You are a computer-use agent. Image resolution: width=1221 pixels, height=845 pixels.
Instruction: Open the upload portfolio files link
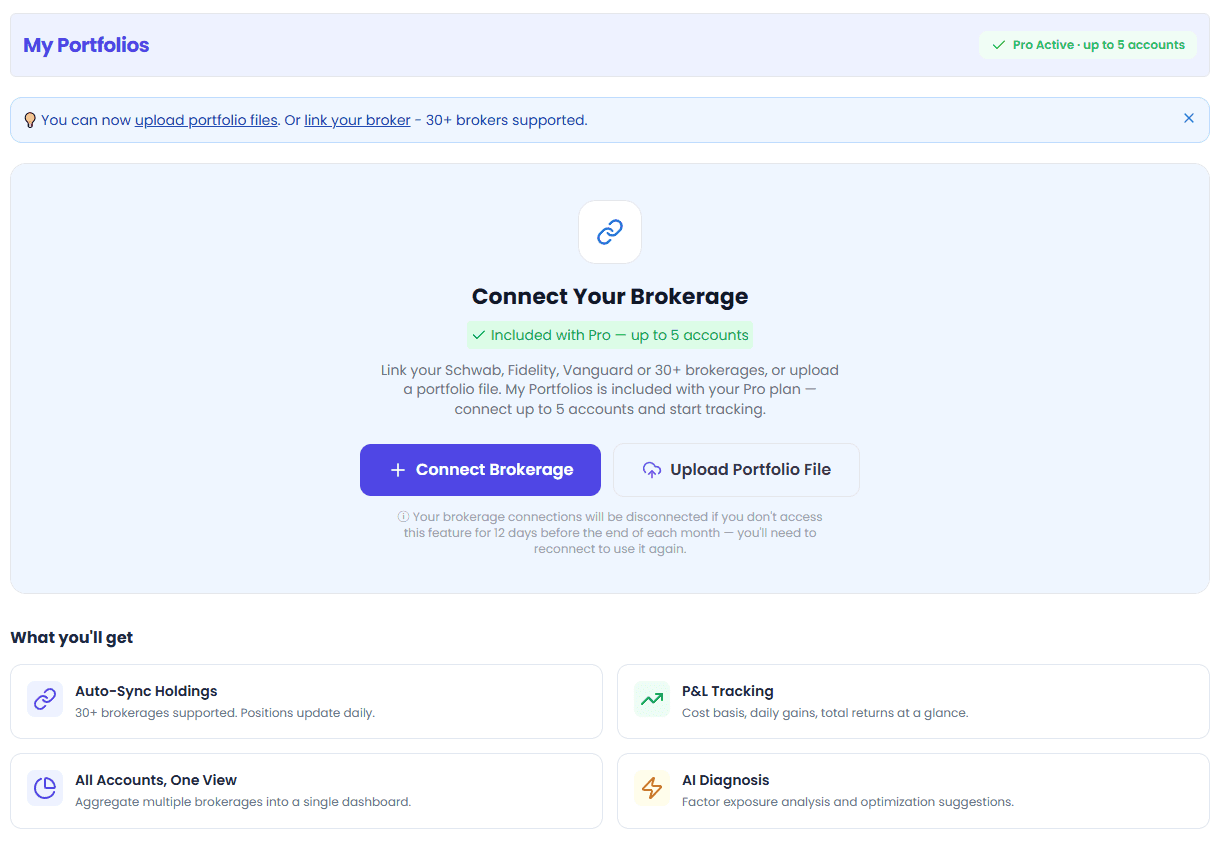[206, 120]
